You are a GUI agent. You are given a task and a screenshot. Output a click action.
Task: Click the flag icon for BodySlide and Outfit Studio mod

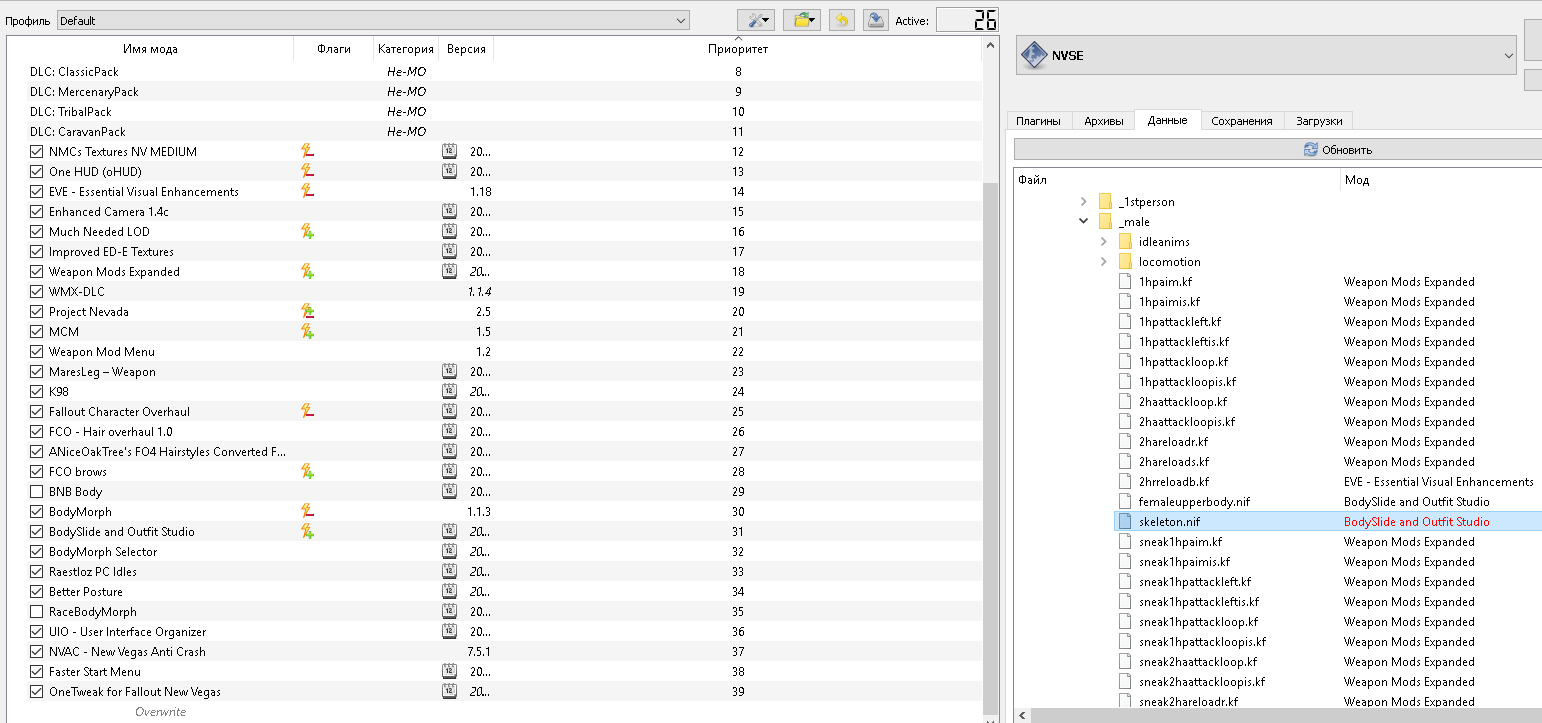[x=308, y=532]
